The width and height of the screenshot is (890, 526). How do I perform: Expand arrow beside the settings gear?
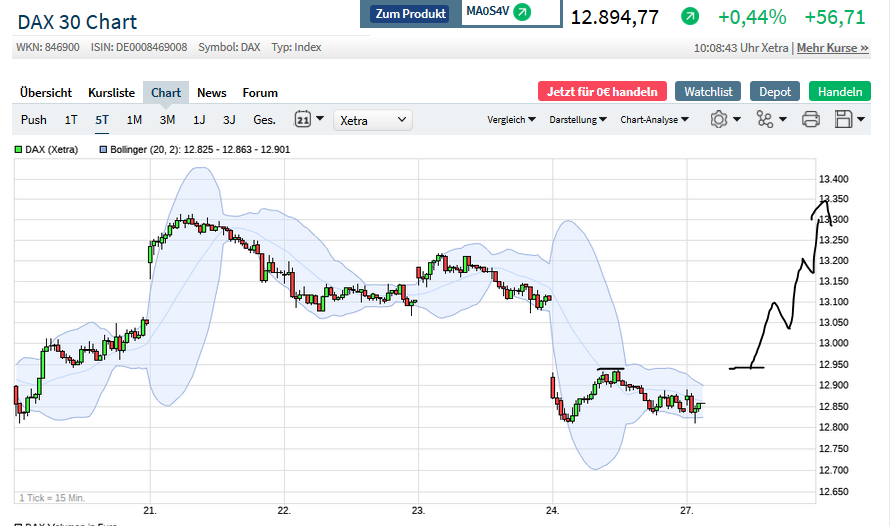737,119
